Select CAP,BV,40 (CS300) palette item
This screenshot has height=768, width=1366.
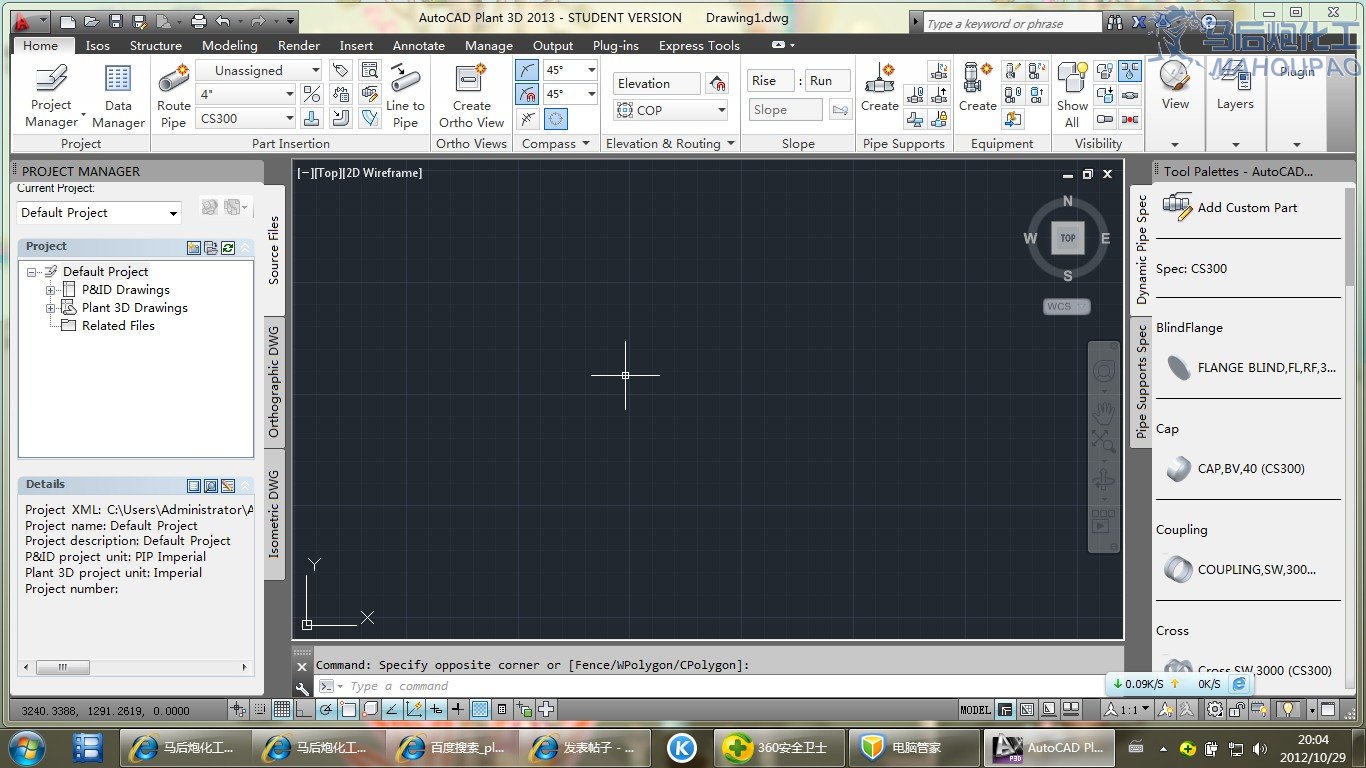pos(1234,468)
